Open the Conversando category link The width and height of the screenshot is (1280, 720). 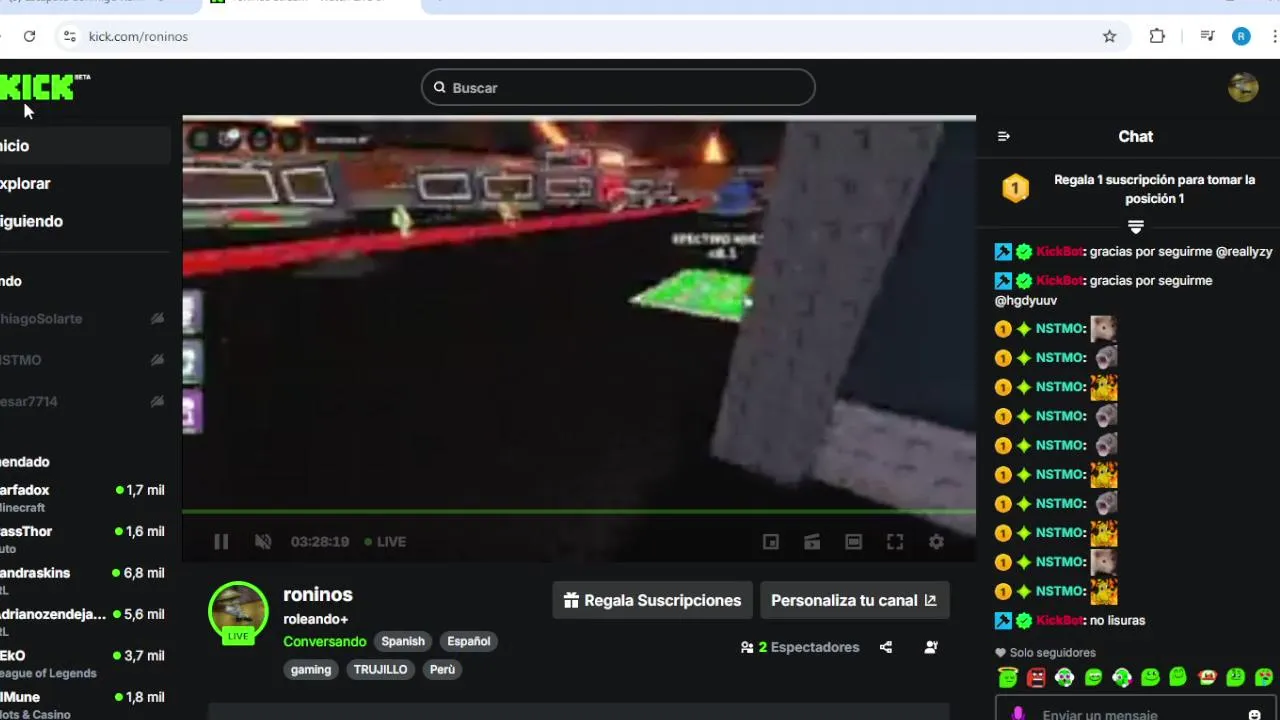325,641
